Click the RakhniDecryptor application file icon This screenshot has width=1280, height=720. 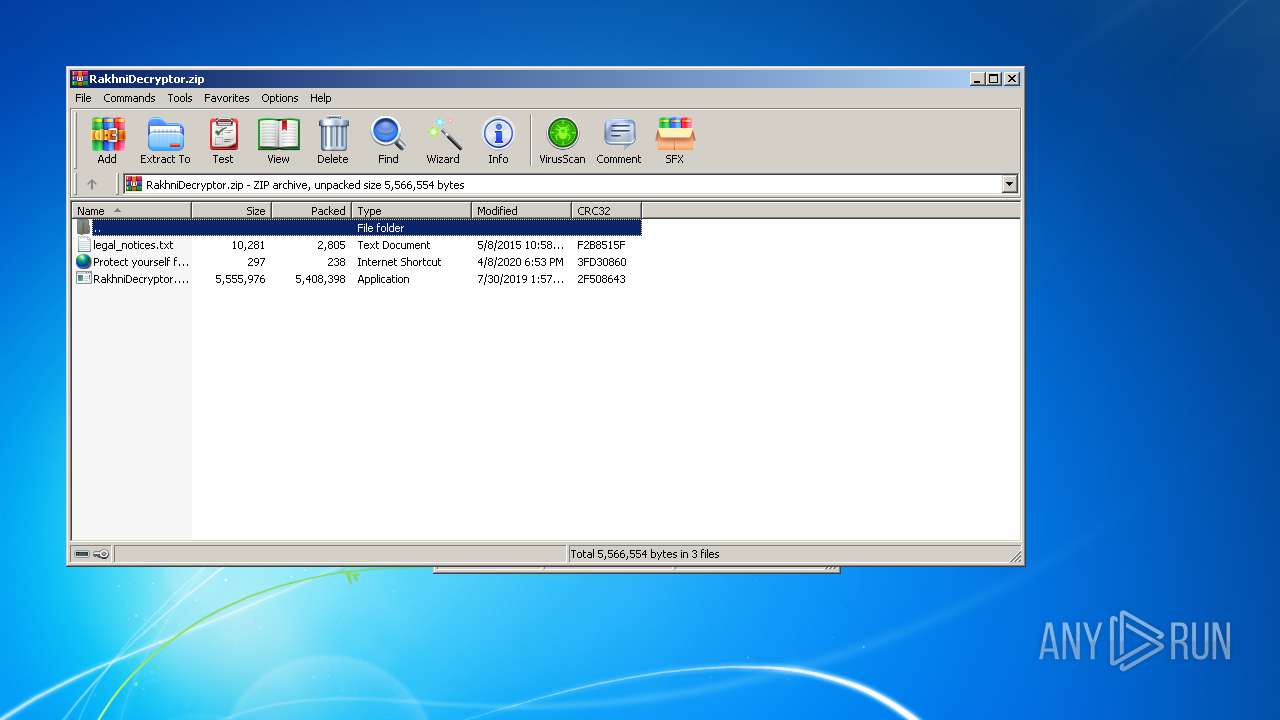(x=84, y=279)
